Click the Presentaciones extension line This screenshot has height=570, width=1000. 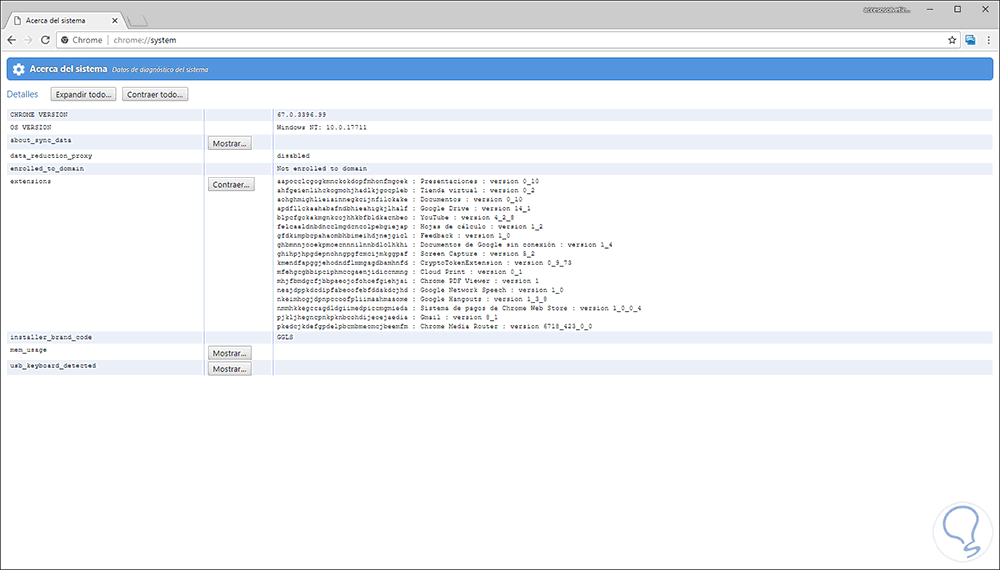coord(408,182)
